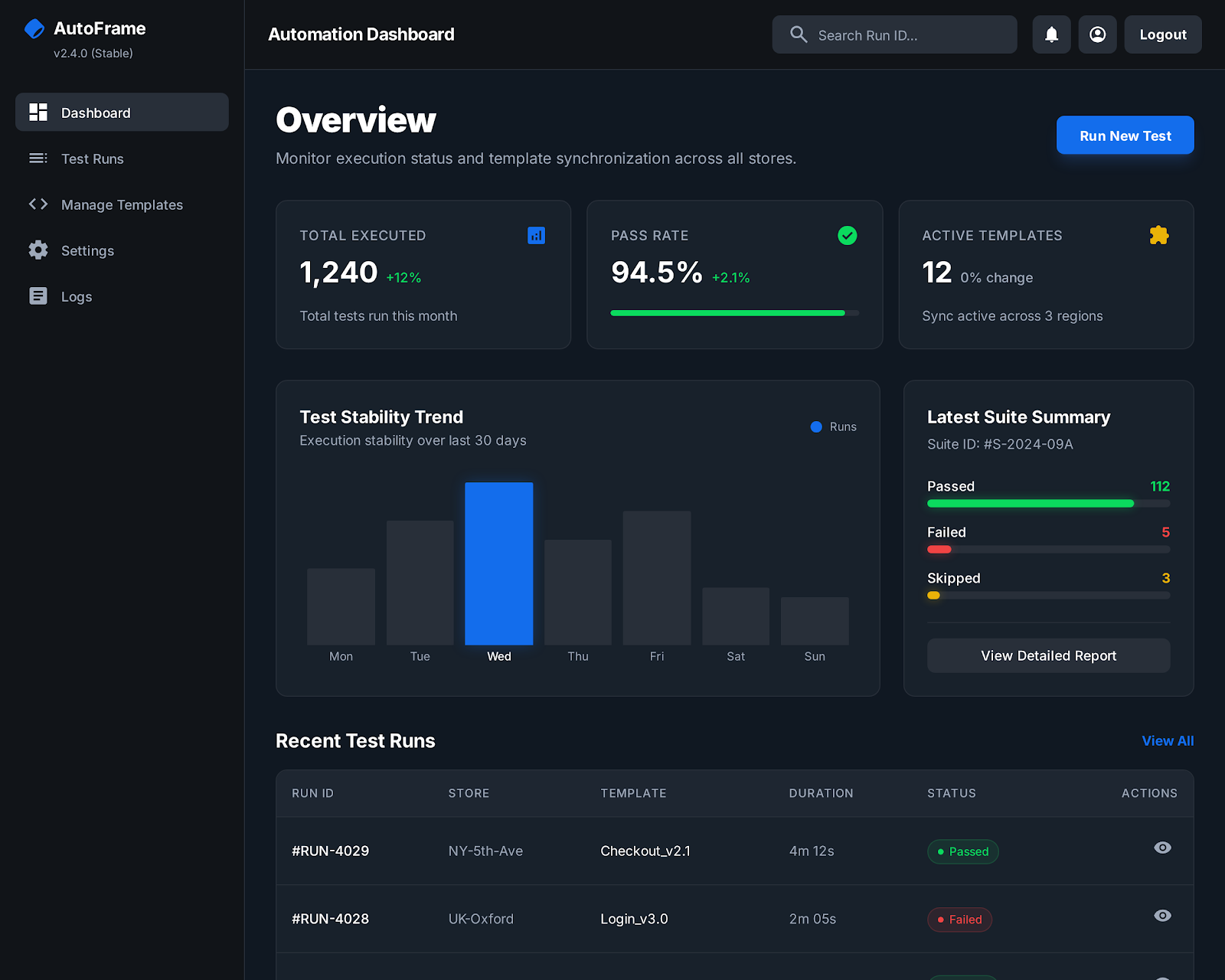Viewport: 1225px width, 980px height.
Task: Open the View All link
Action: [1167, 741]
